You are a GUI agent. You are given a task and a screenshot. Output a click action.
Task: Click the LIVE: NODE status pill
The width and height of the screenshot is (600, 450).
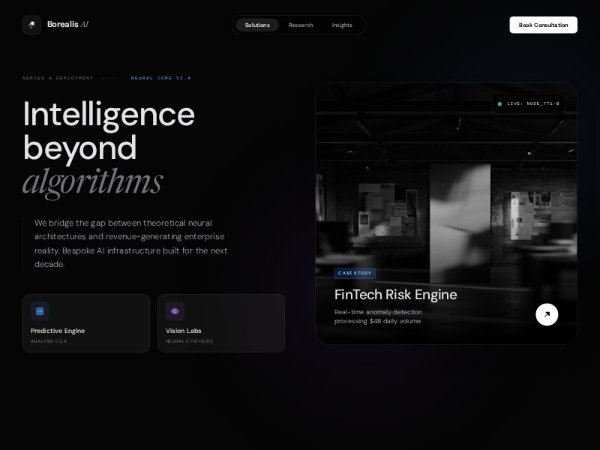tap(528, 104)
